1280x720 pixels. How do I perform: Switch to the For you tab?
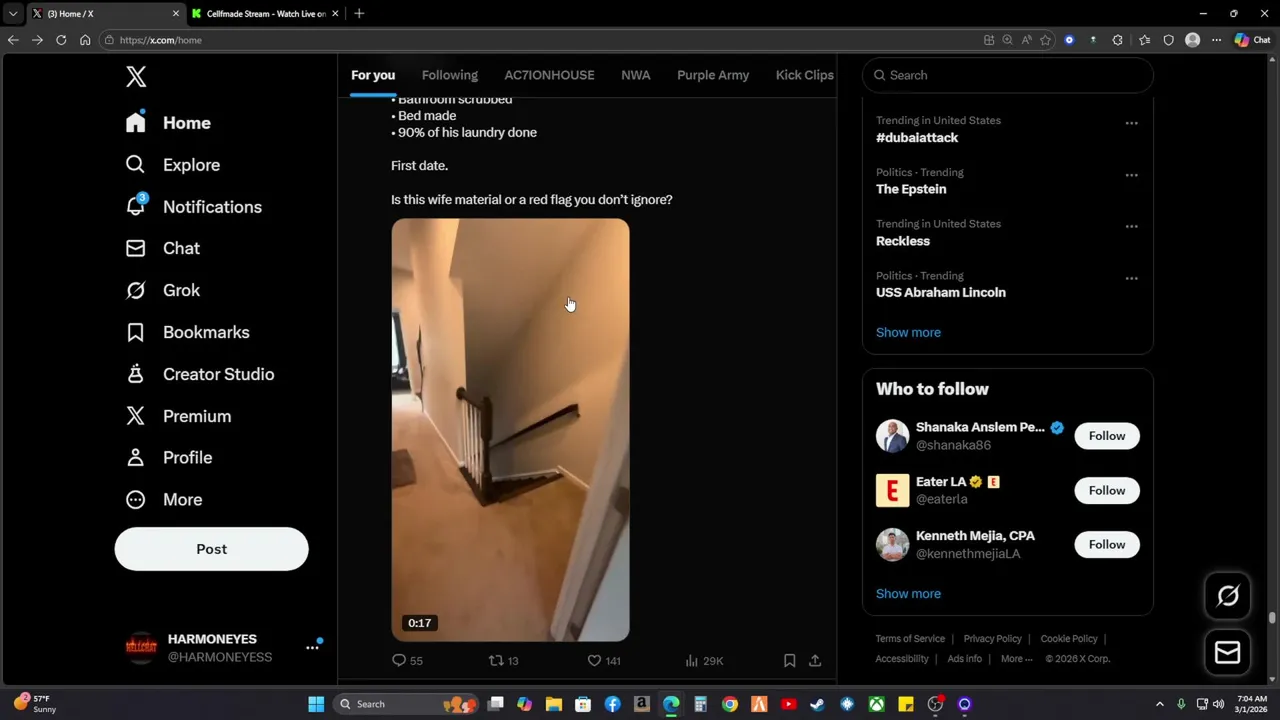373,75
